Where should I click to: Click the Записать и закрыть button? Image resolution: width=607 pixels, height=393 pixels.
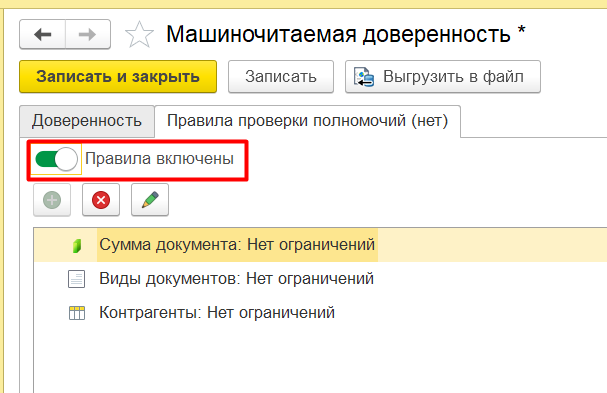118,77
